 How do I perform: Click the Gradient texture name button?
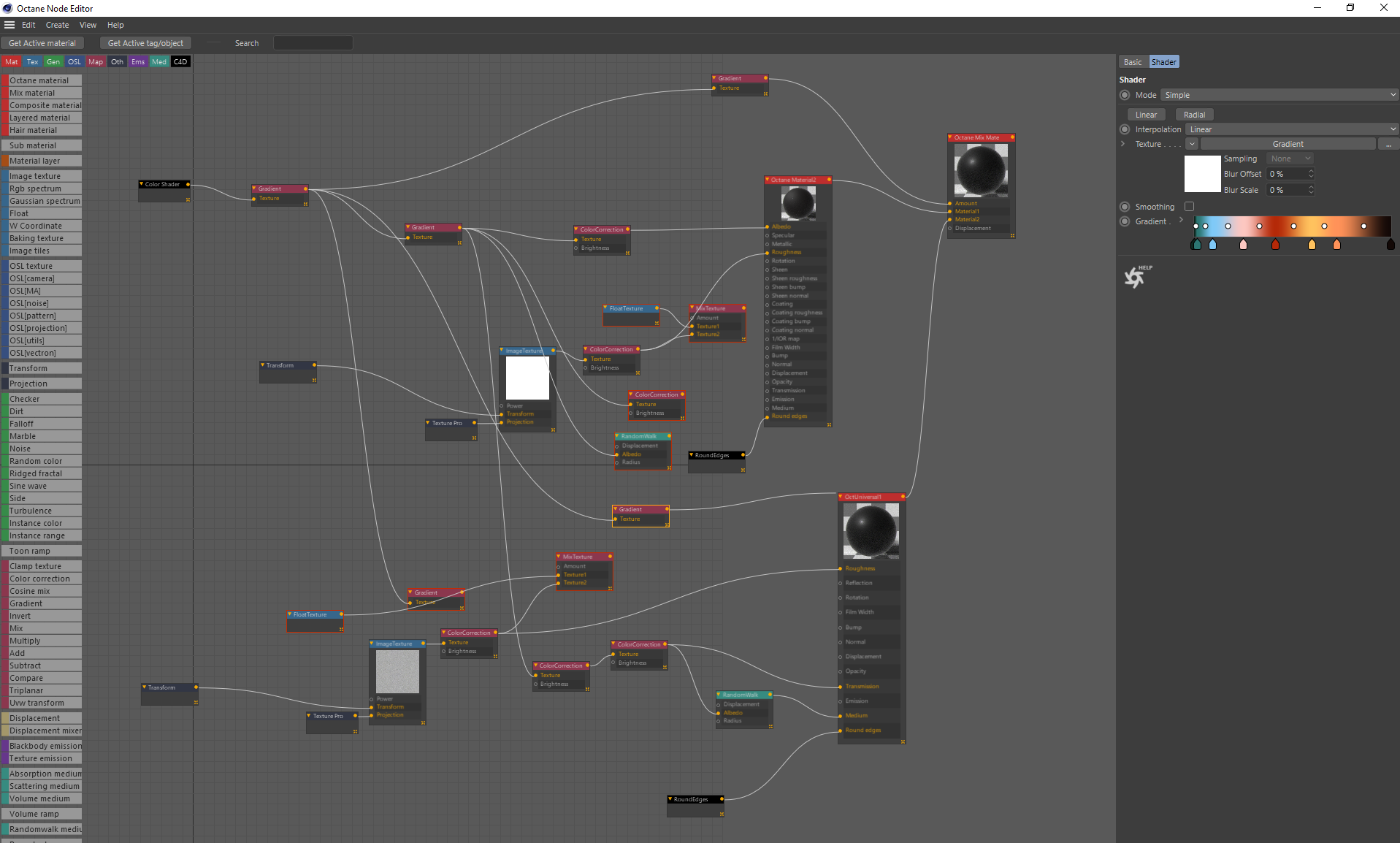pyautogui.click(x=1288, y=144)
